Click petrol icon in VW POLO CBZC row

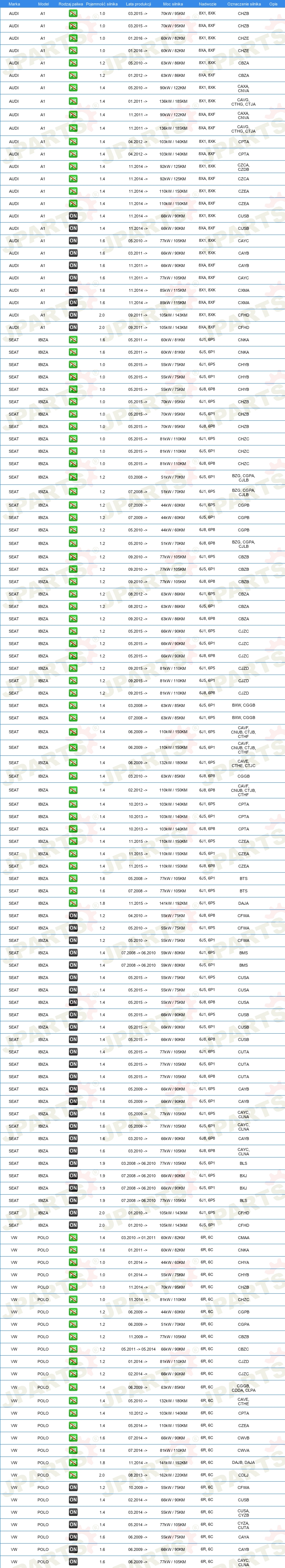[73, 1349]
